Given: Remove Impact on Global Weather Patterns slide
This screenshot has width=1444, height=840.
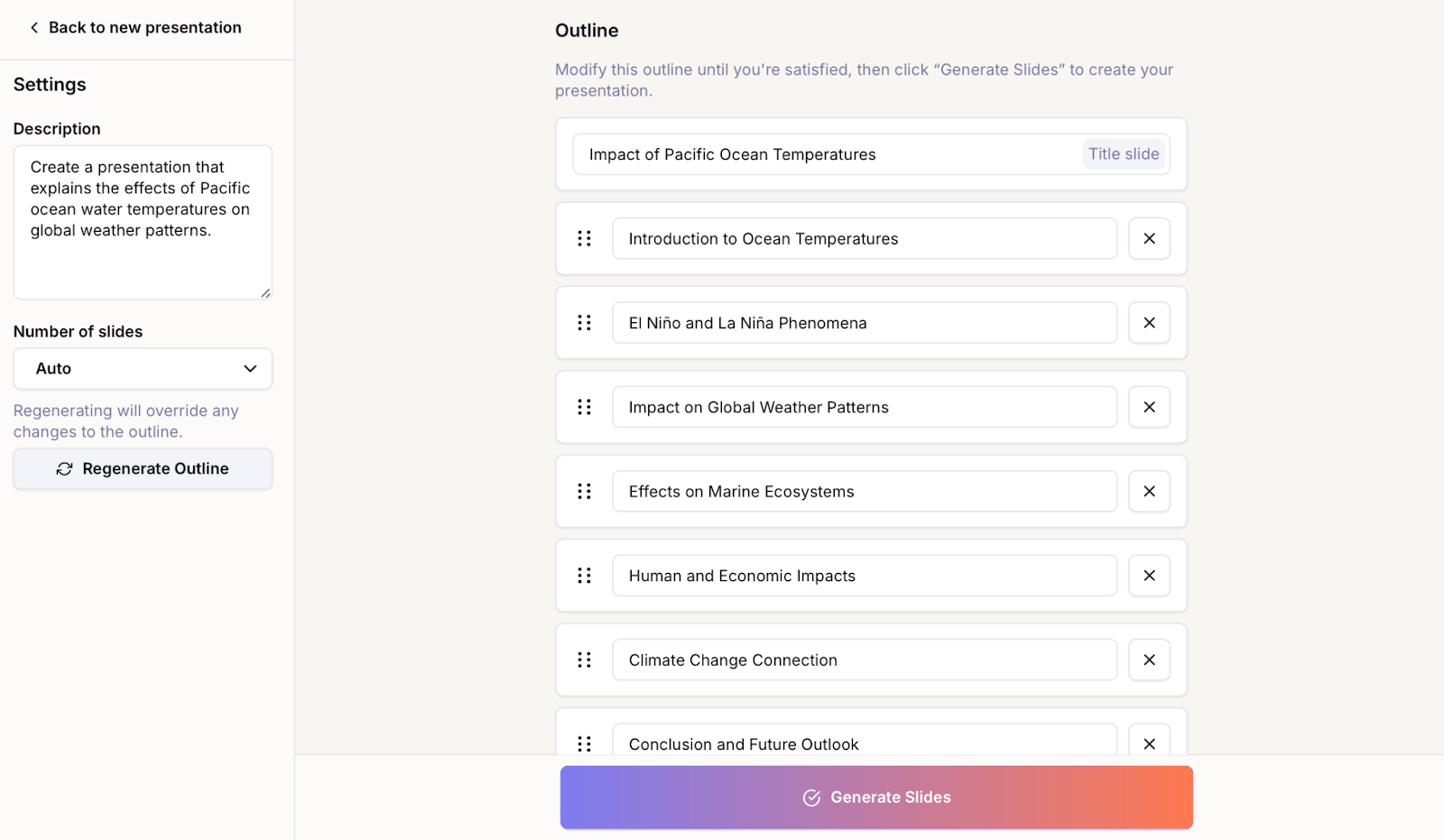Looking at the screenshot, I should coord(1150,407).
